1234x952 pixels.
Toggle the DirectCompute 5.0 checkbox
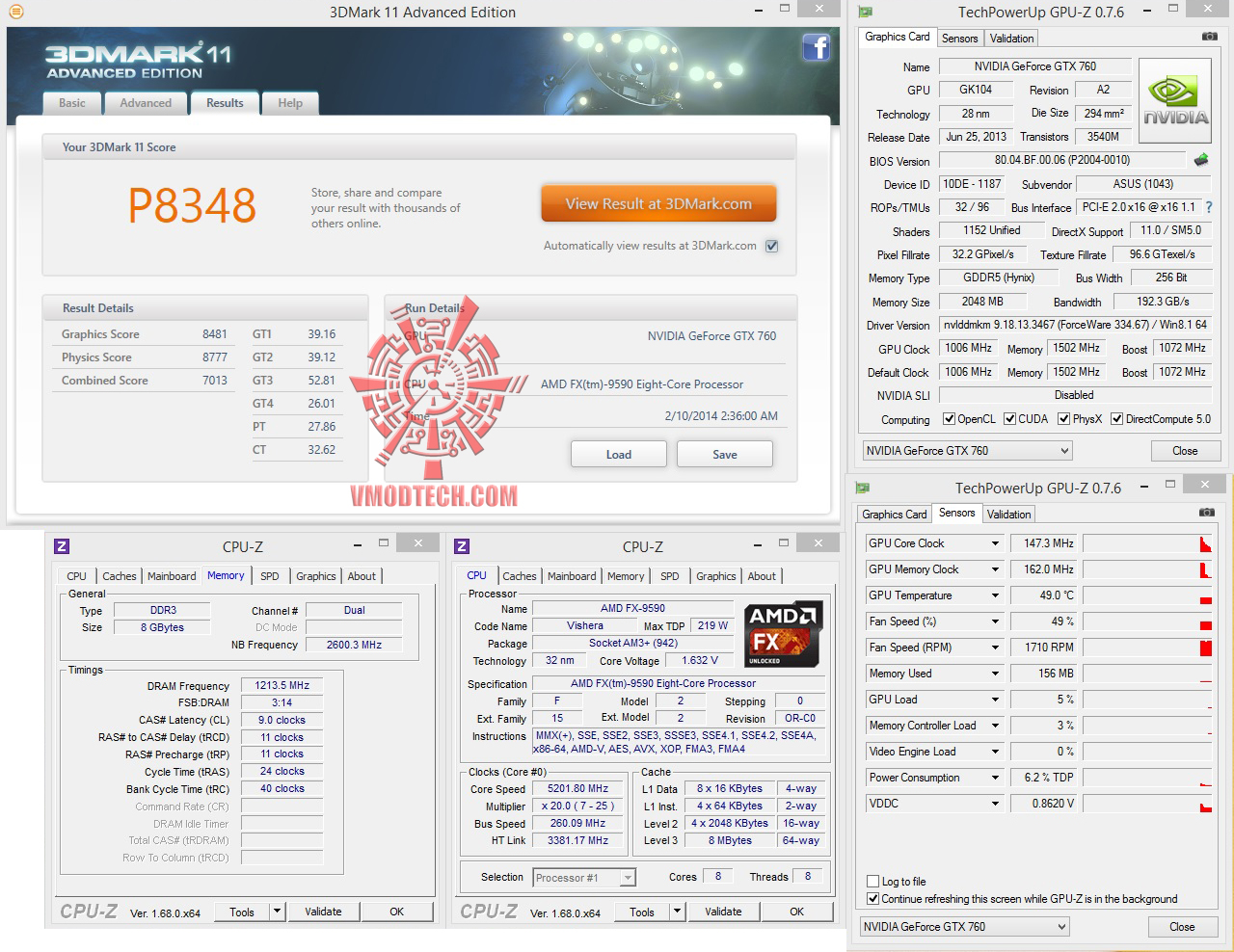coord(1116,419)
